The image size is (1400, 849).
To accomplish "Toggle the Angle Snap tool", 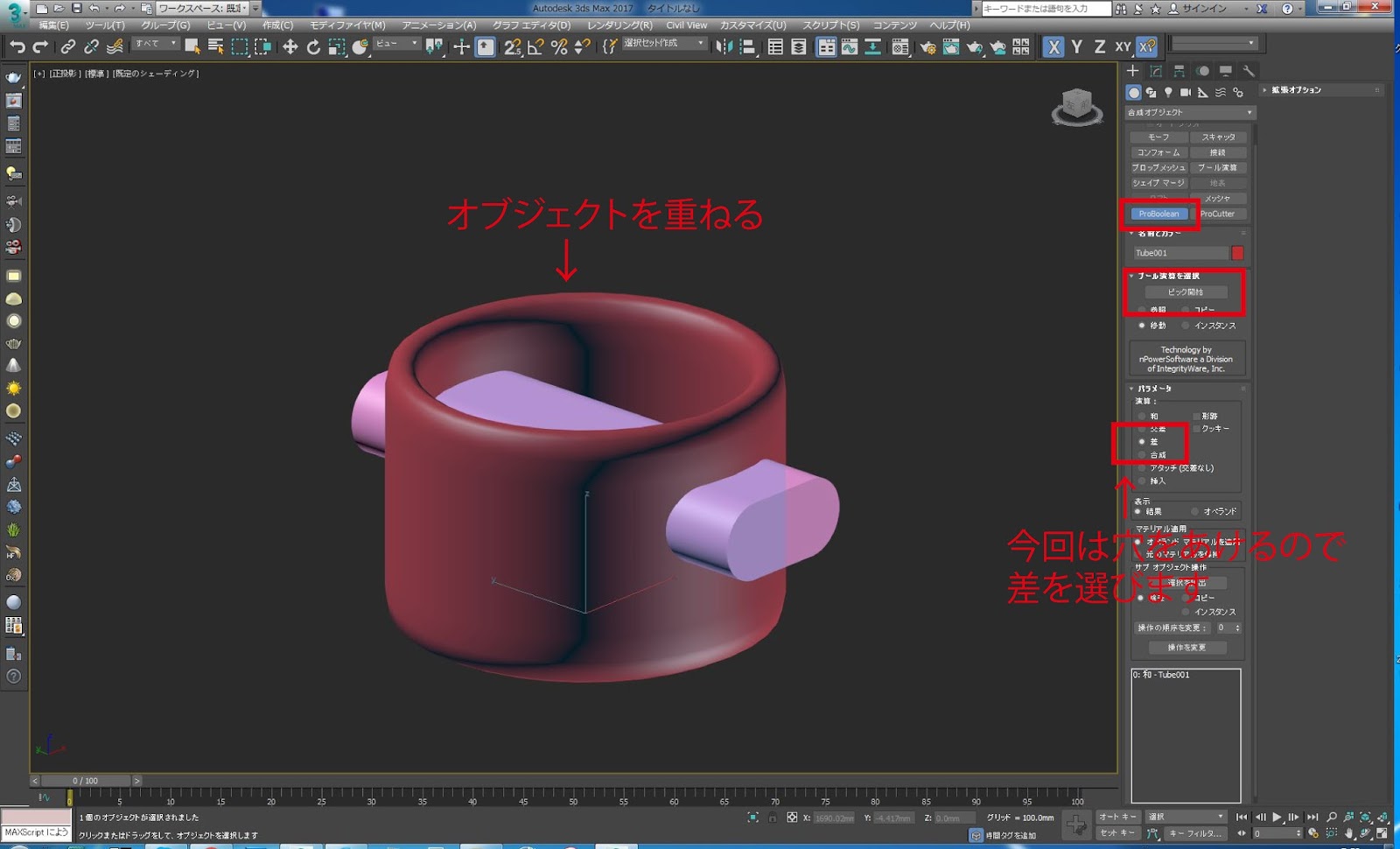I will tap(536, 47).
